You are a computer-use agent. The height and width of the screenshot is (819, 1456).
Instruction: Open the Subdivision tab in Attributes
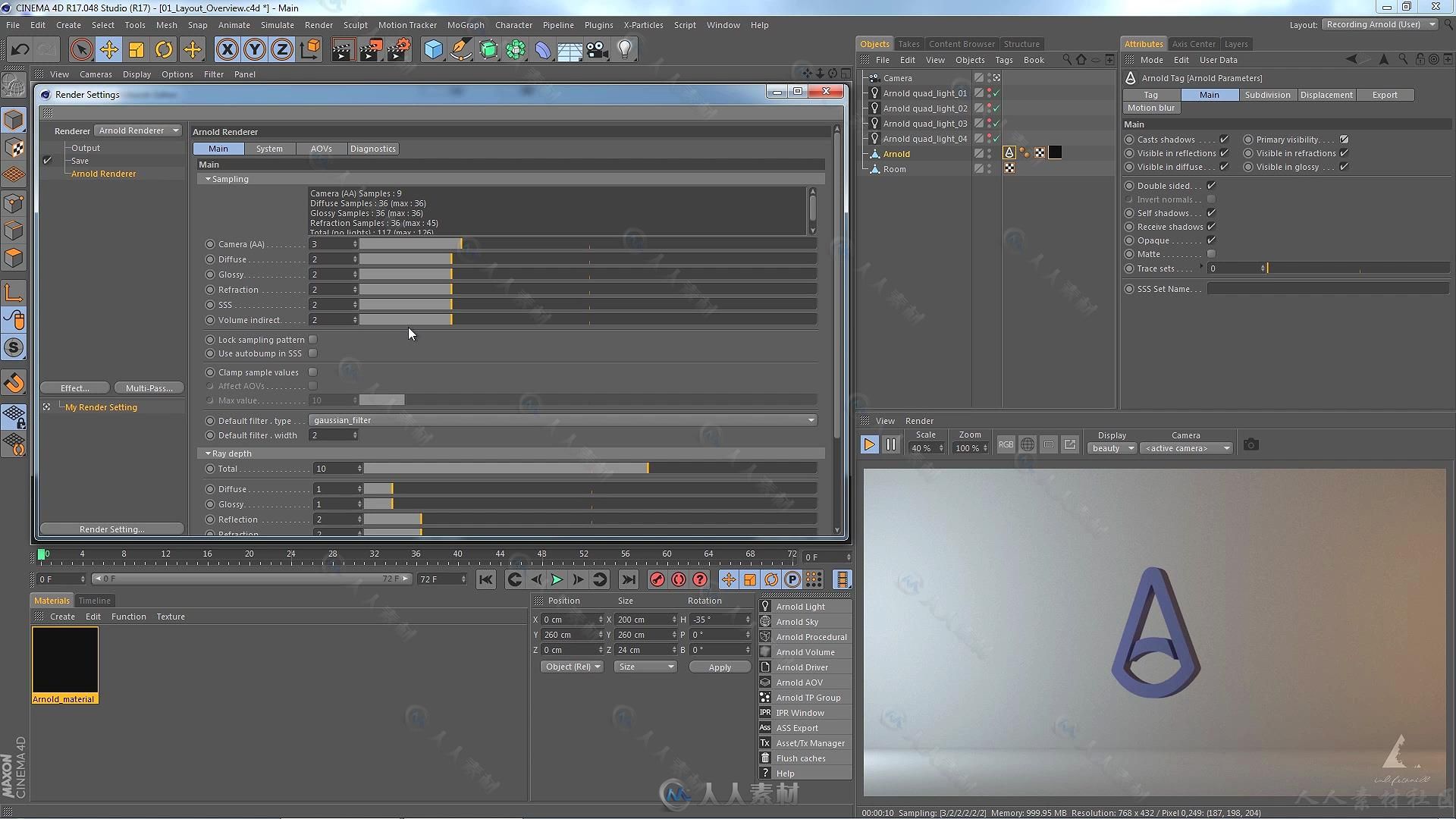[x=1267, y=95]
